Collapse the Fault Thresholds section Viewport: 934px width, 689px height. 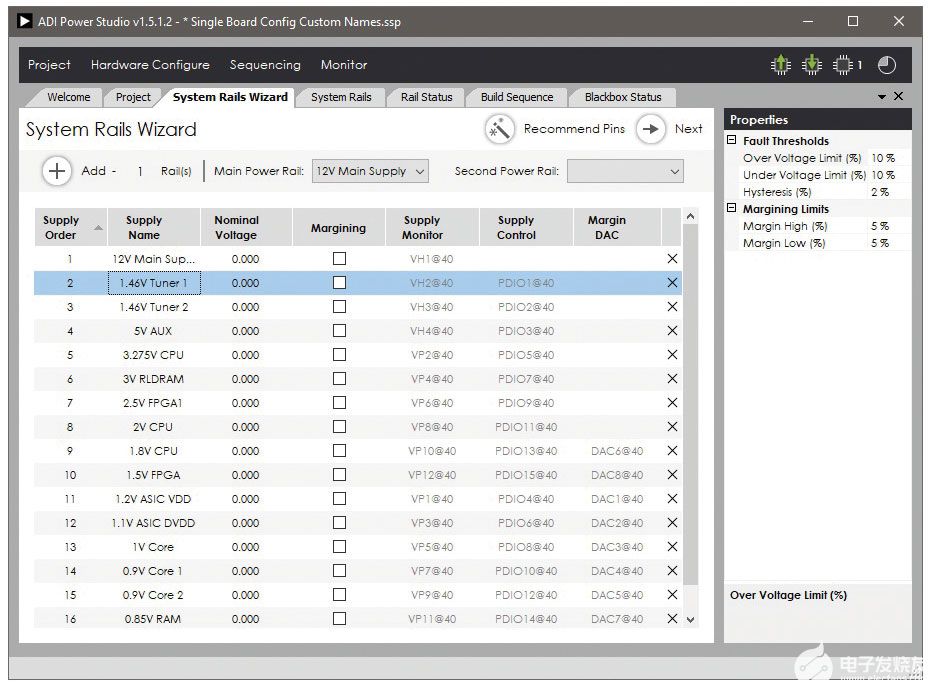[732, 141]
